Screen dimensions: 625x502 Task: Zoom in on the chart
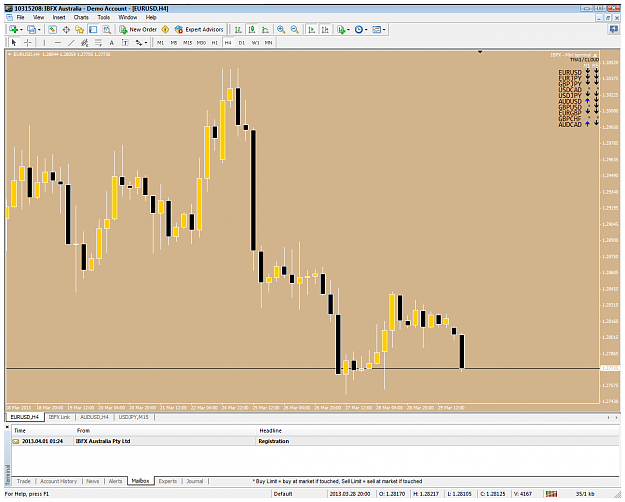pyautogui.click(x=281, y=29)
